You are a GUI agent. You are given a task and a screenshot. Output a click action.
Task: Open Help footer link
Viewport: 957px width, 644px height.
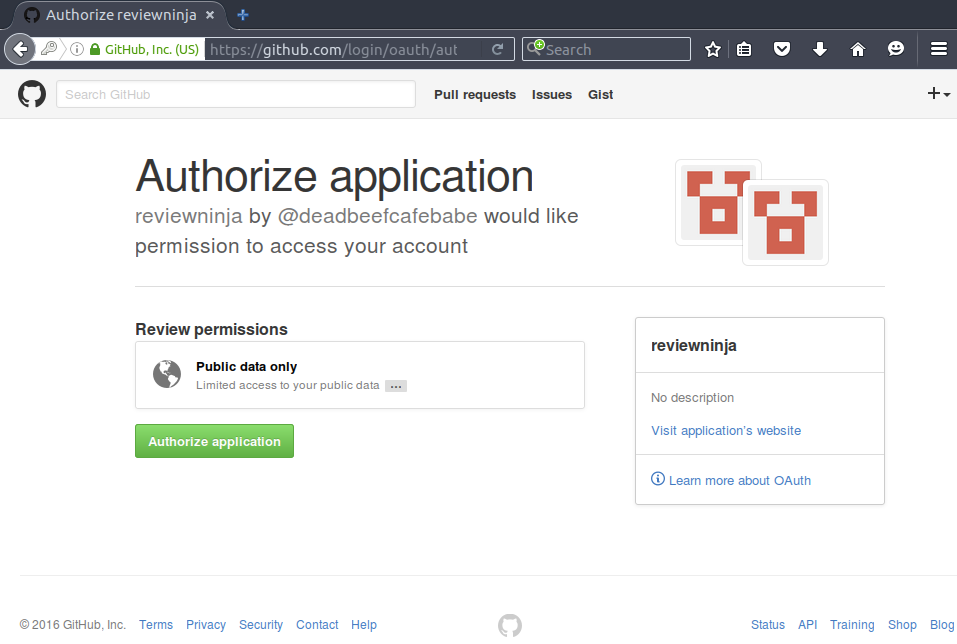364,624
